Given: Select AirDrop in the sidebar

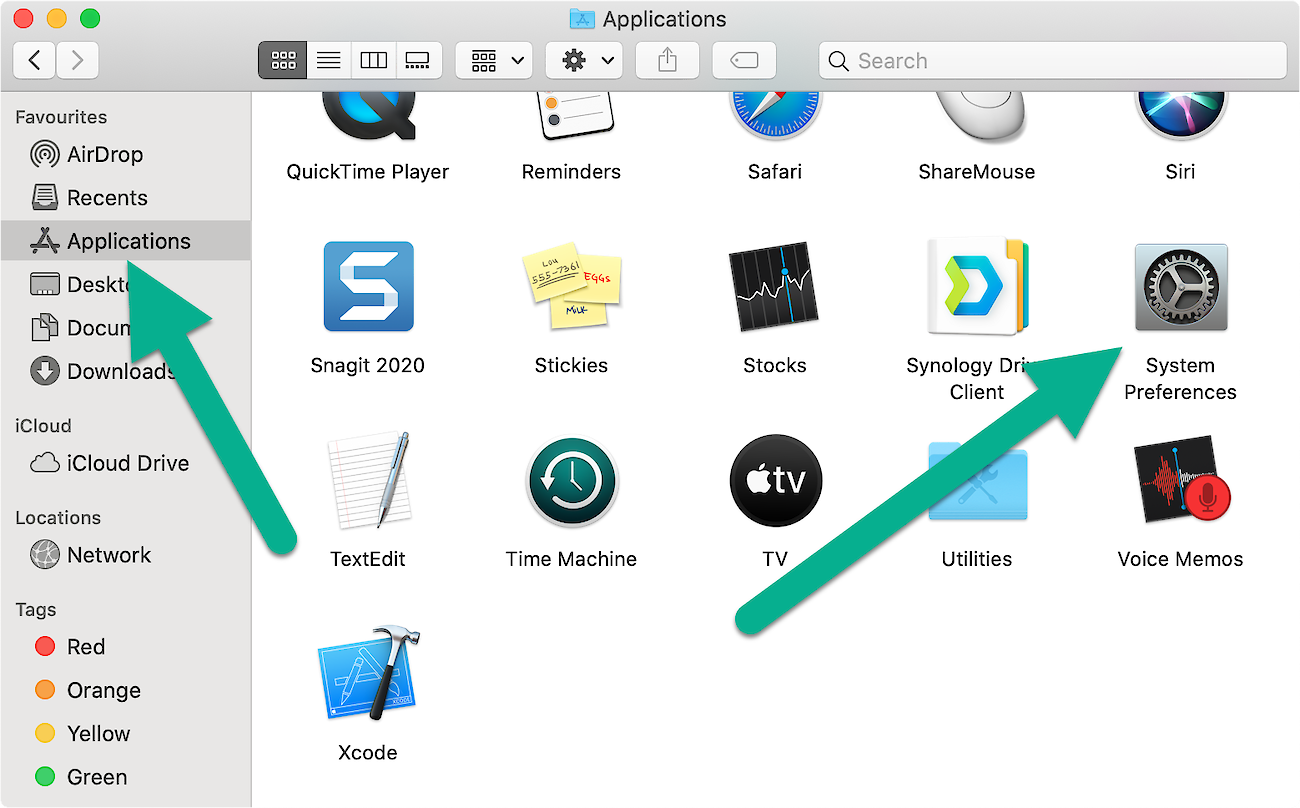Looking at the screenshot, I should pos(104,155).
